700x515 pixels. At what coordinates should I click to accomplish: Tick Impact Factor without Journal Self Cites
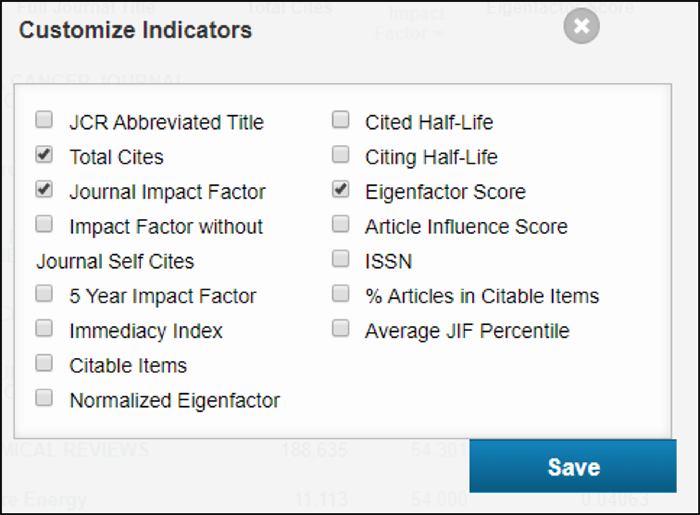(x=44, y=224)
